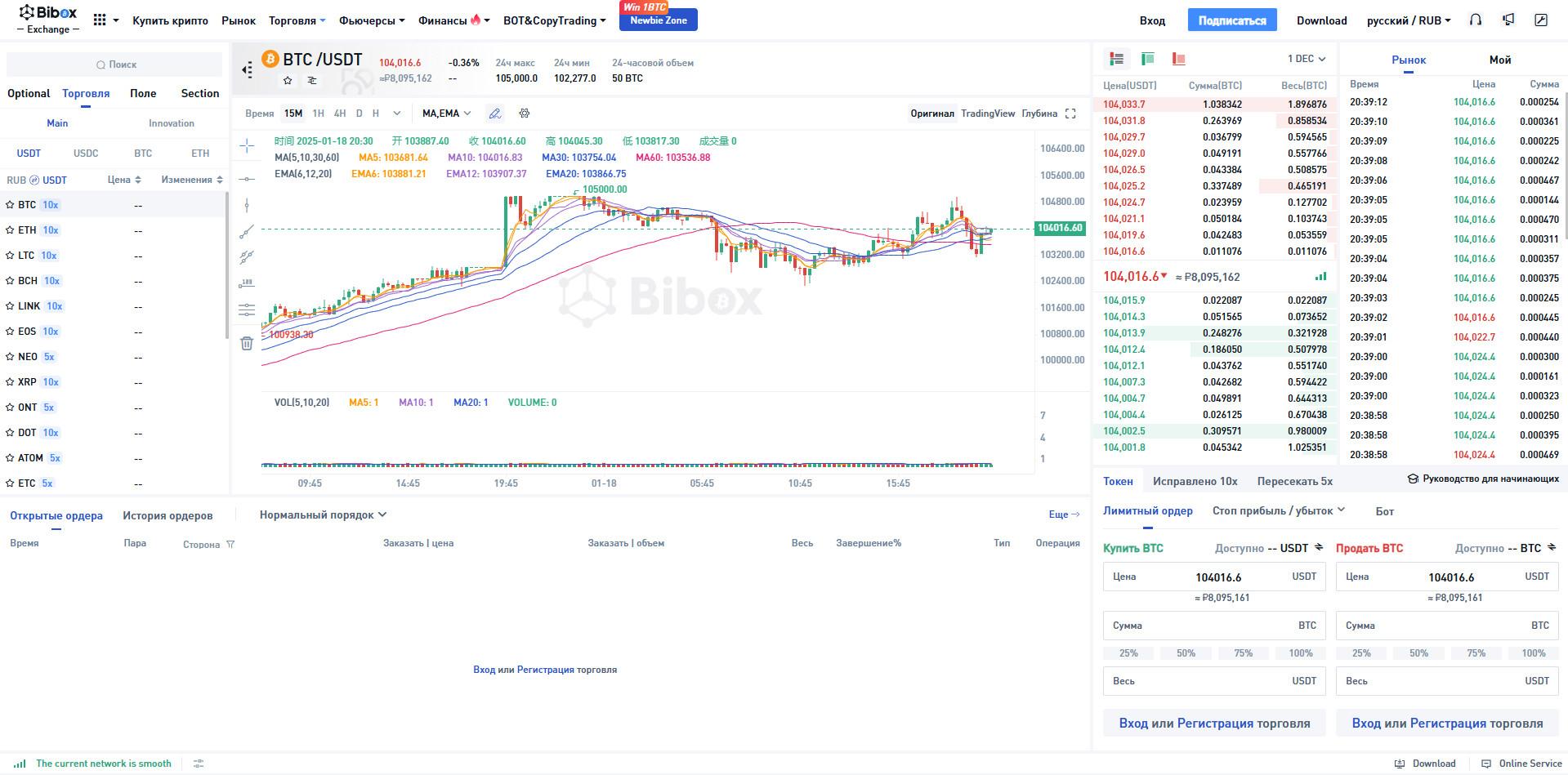Click the megaphone announcements icon
Viewport: 1568px width, 775px height.
pos(1508,20)
